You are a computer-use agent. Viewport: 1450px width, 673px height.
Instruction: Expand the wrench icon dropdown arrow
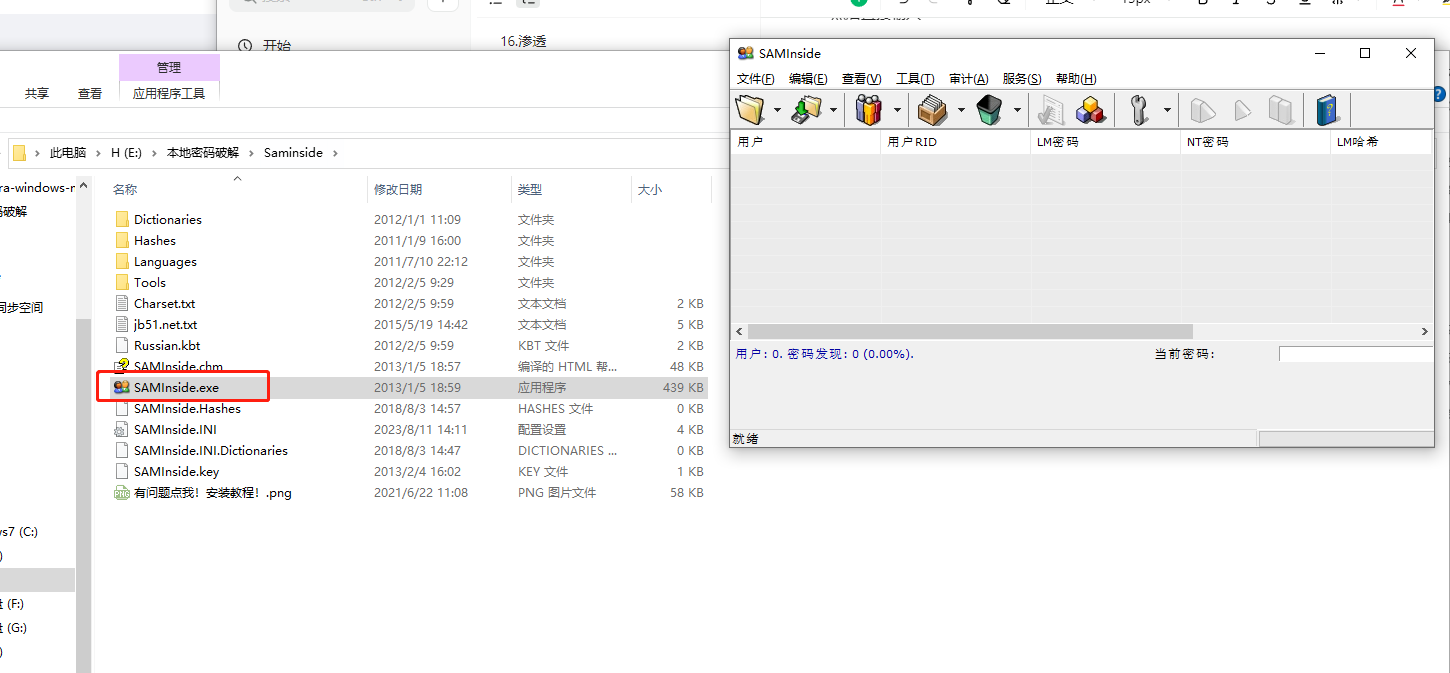click(x=1165, y=110)
